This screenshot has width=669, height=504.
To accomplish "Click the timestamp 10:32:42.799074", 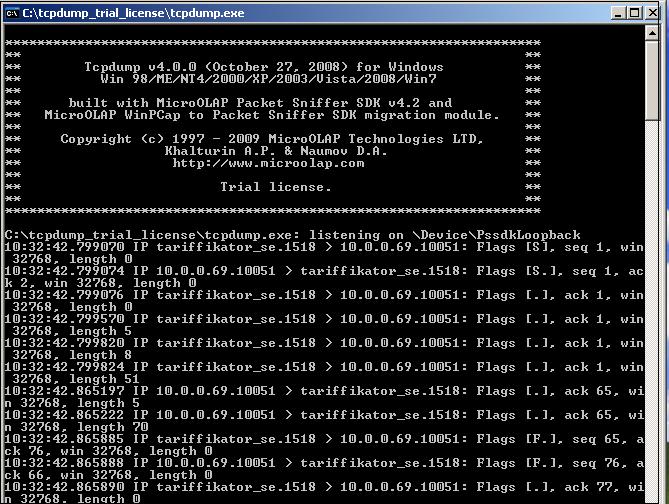I will click(64, 271).
